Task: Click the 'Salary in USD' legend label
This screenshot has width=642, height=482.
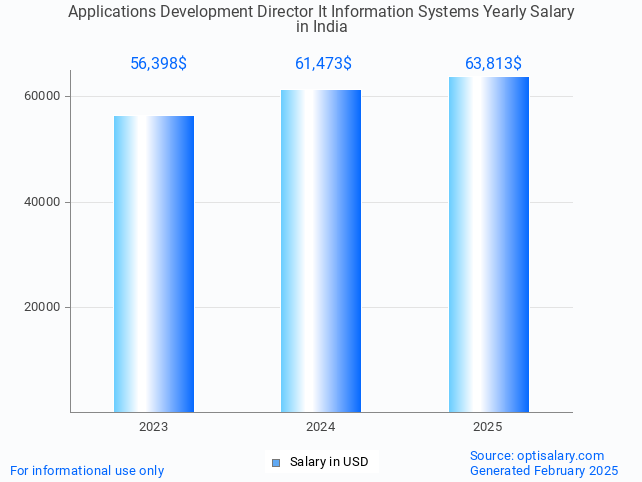Action: (329, 462)
